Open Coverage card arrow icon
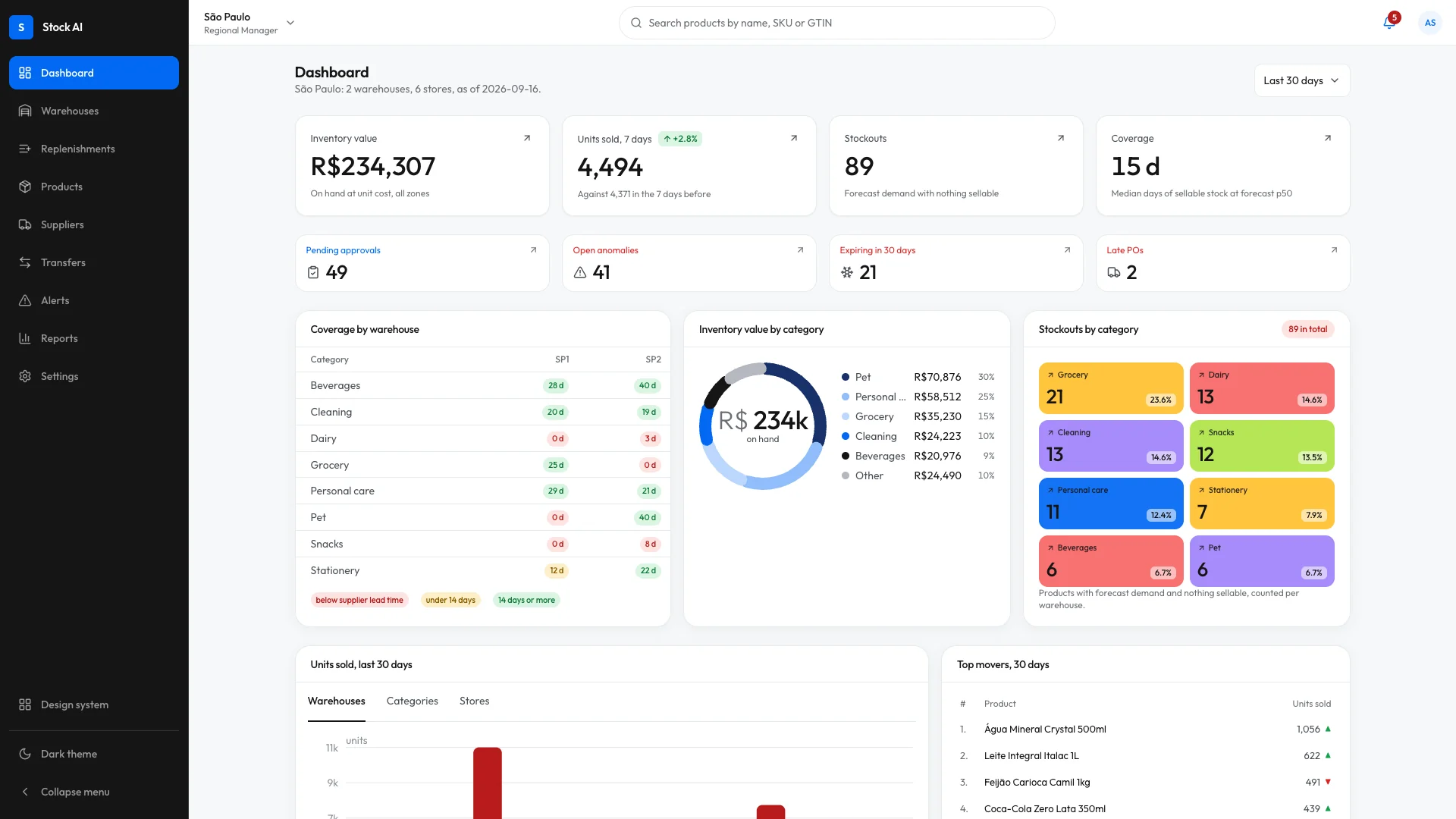The width and height of the screenshot is (1456, 819). 1328,138
